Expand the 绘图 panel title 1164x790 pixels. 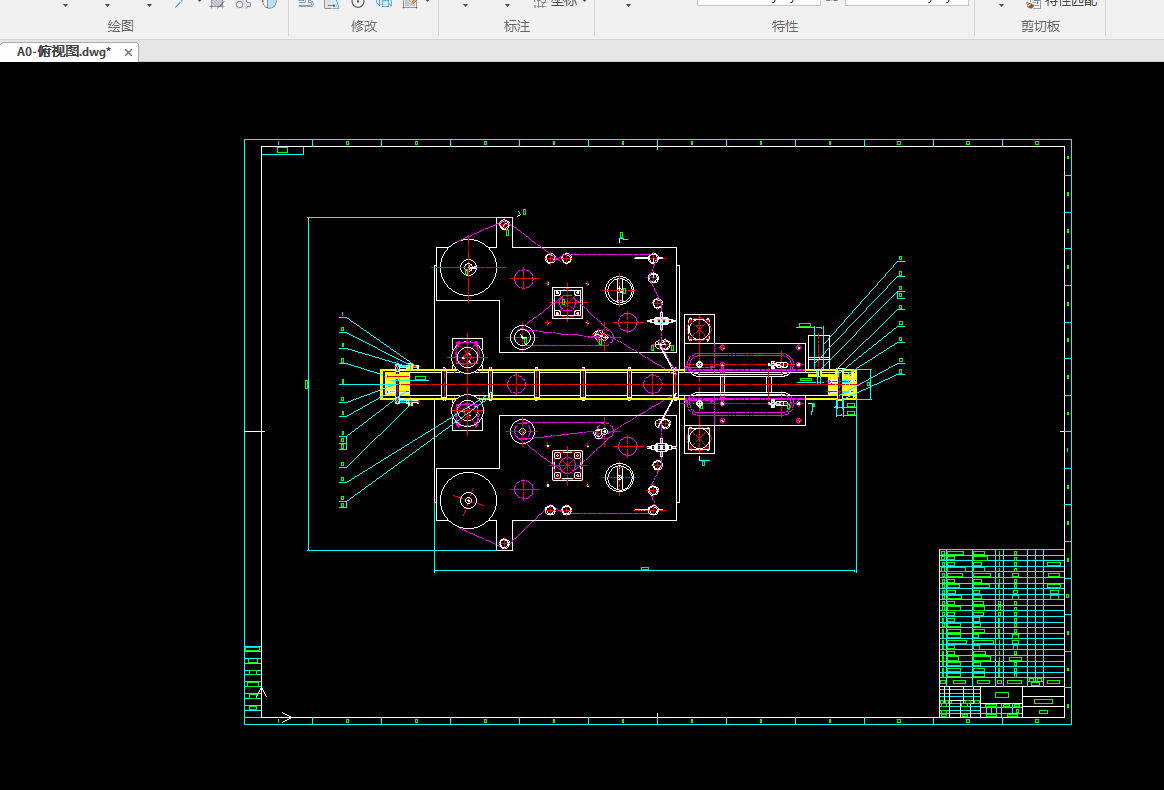(x=120, y=26)
